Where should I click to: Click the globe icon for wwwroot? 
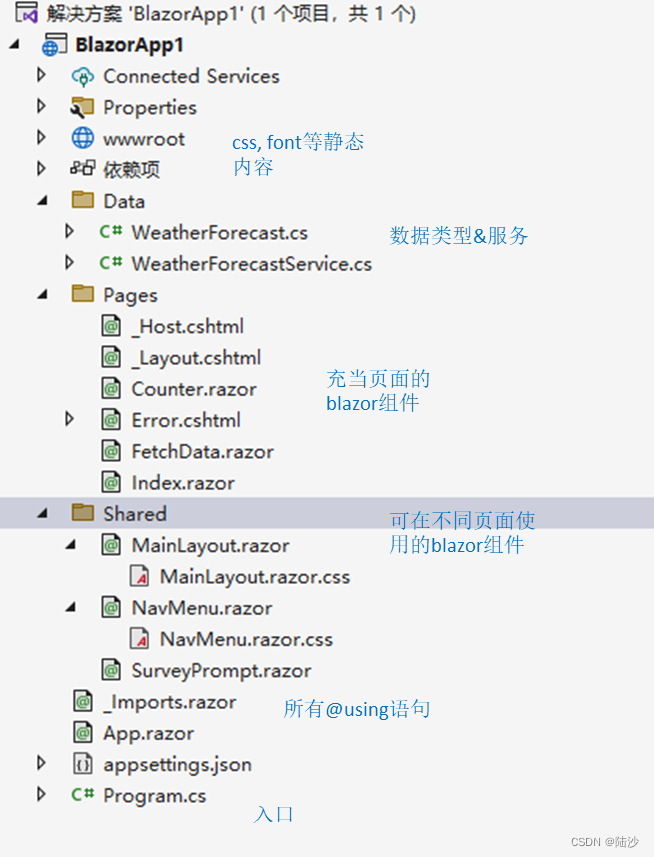click(x=83, y=139)
